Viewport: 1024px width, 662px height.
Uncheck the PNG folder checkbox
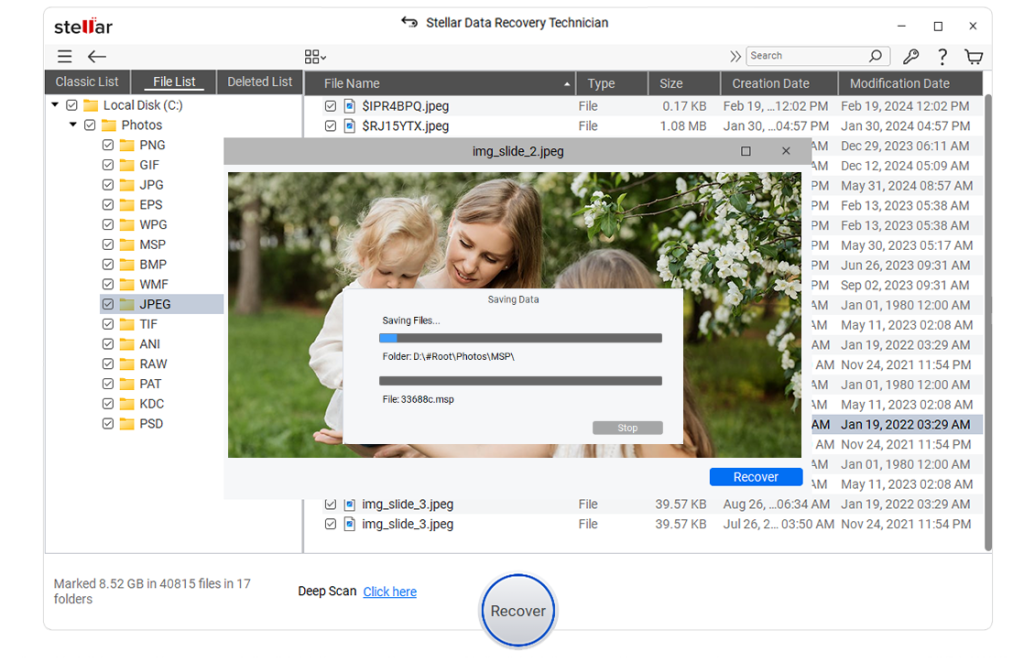click(x=108, y=145)
